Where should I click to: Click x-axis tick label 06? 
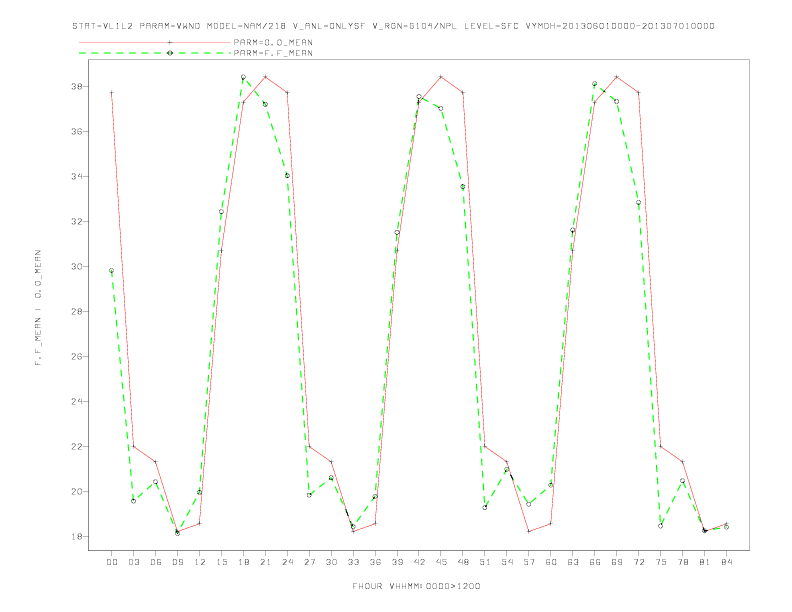[156, 562]
